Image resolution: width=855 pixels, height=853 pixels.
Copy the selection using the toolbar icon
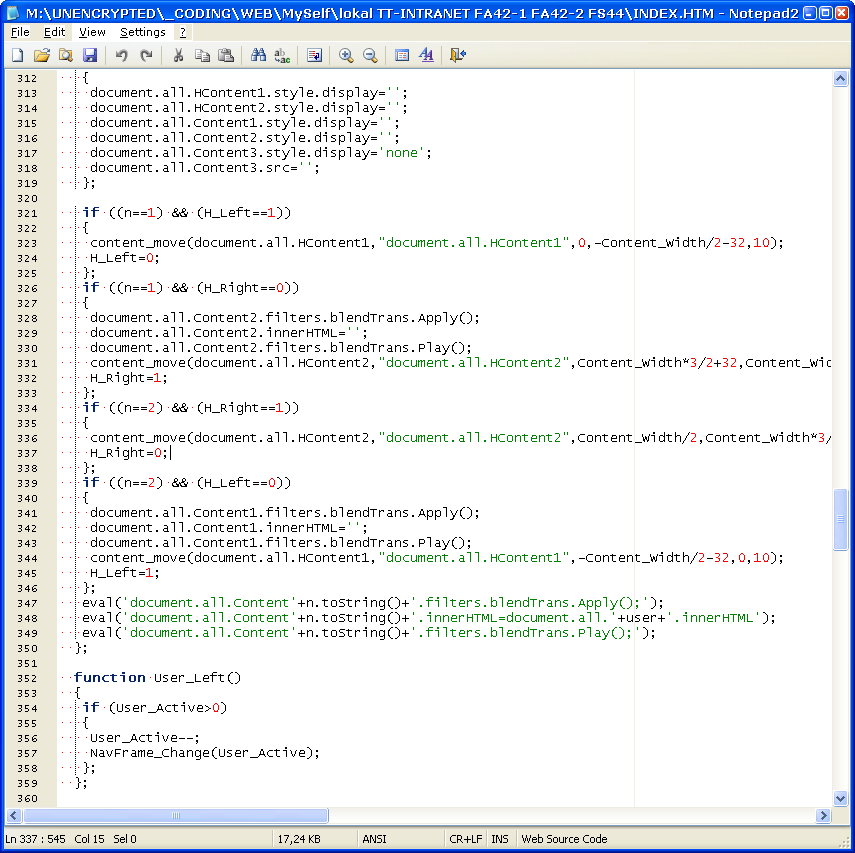202,55
